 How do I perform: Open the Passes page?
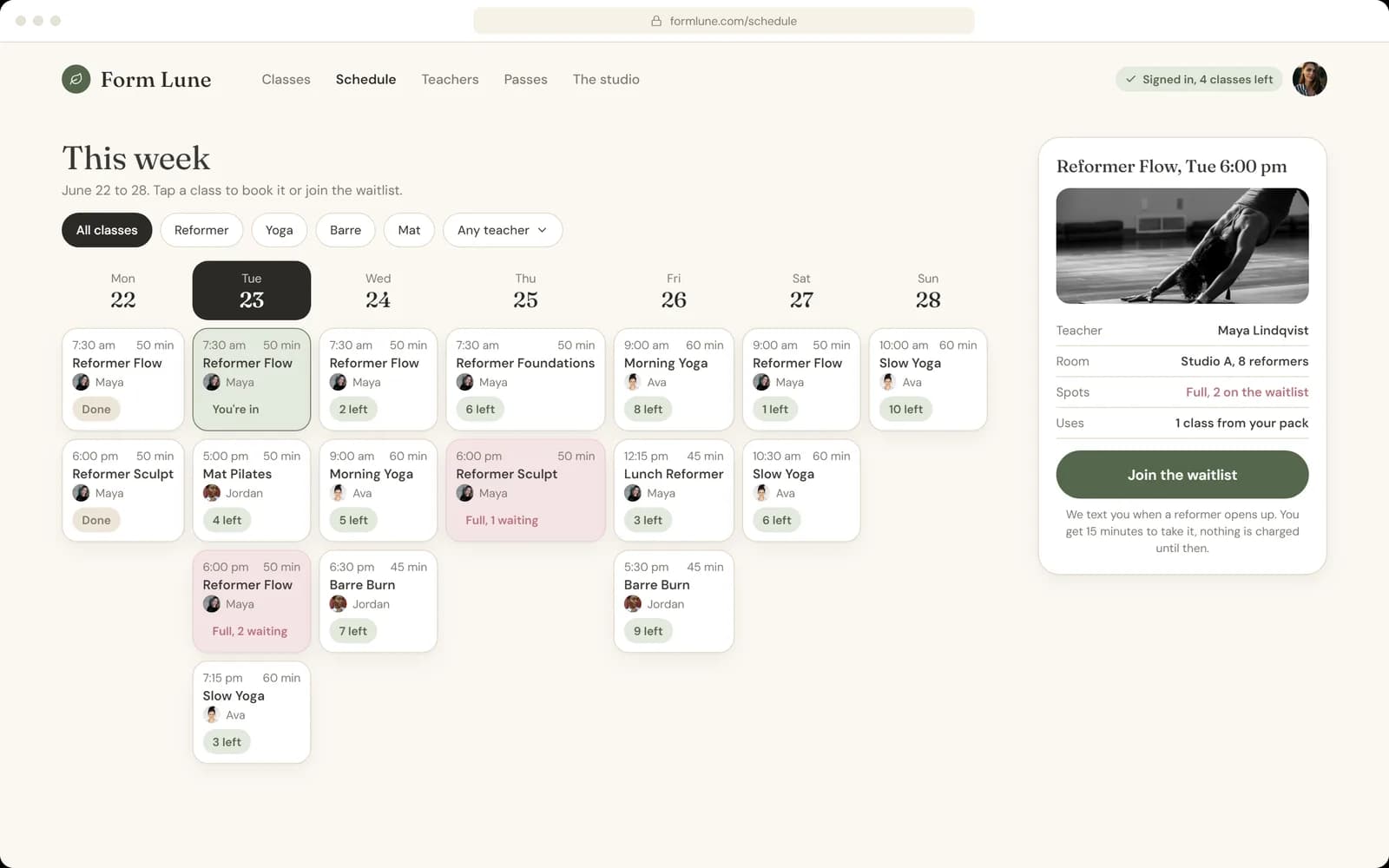click(x=525, y=79)
